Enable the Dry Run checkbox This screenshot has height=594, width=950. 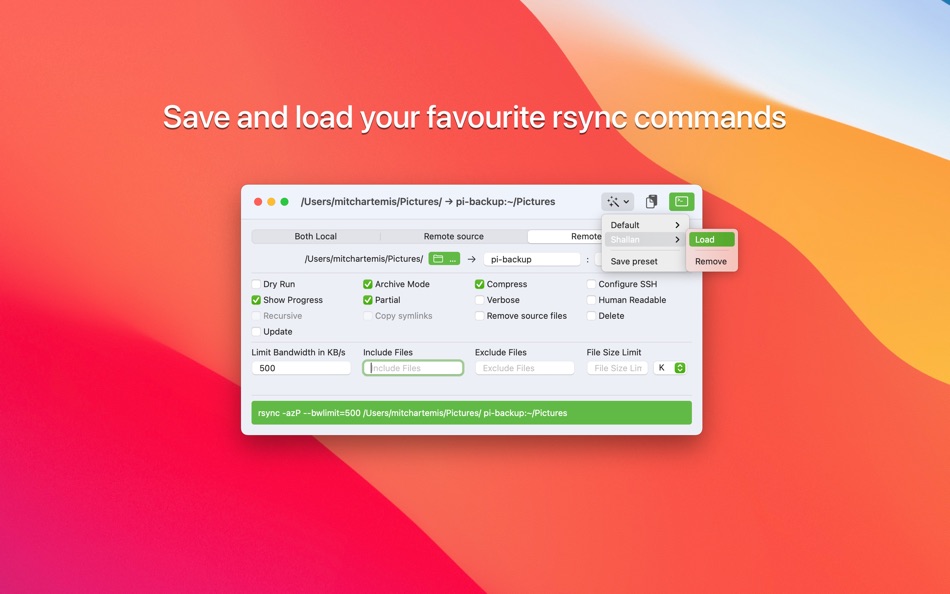pyautogui.click(x=256, y=284)
